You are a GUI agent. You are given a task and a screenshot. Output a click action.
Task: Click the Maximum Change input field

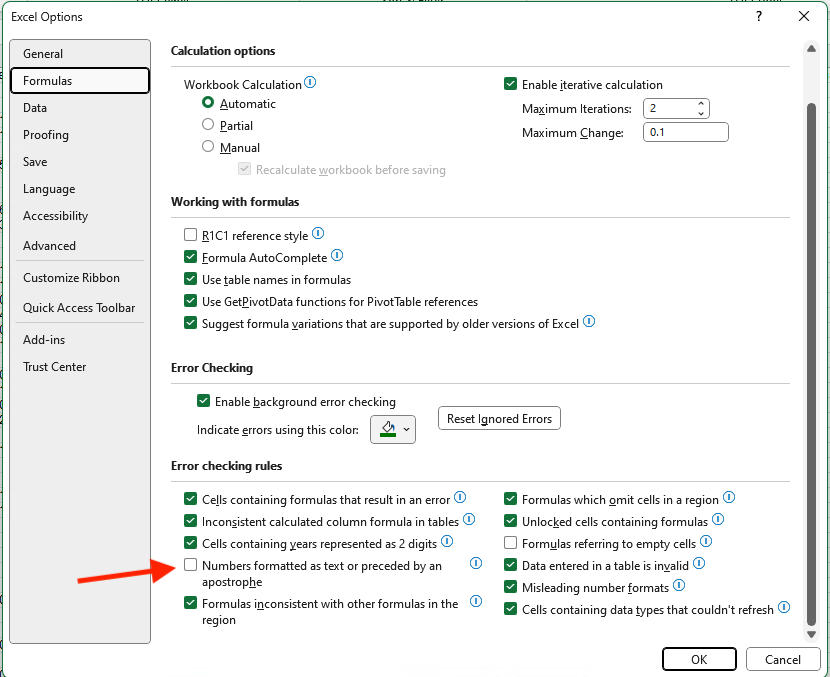[x=686, y=132]
